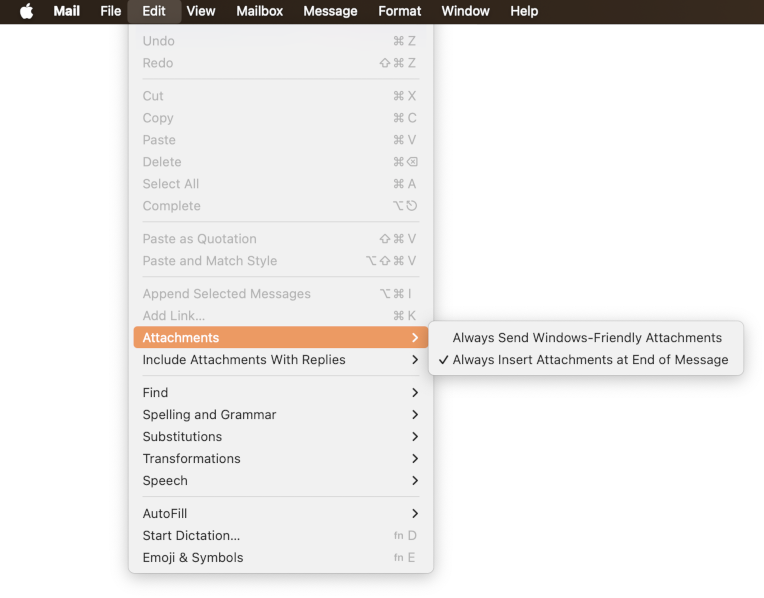Click the Attachments submenu chevron arrow
This screenshot has height=598, width=764.
(x=415, y=337)
